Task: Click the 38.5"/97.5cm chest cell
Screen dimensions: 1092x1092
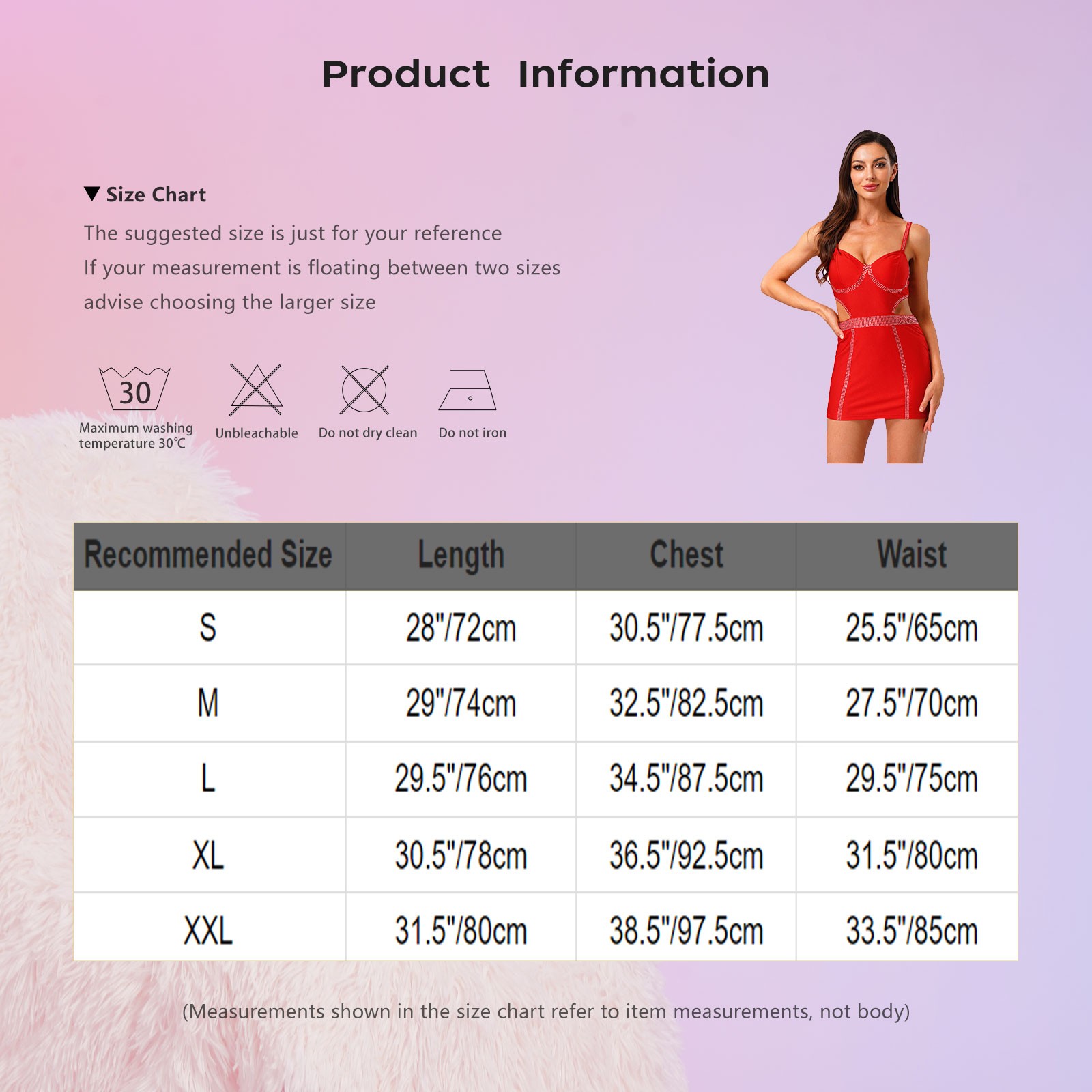Action: click(x=686, y=928)
